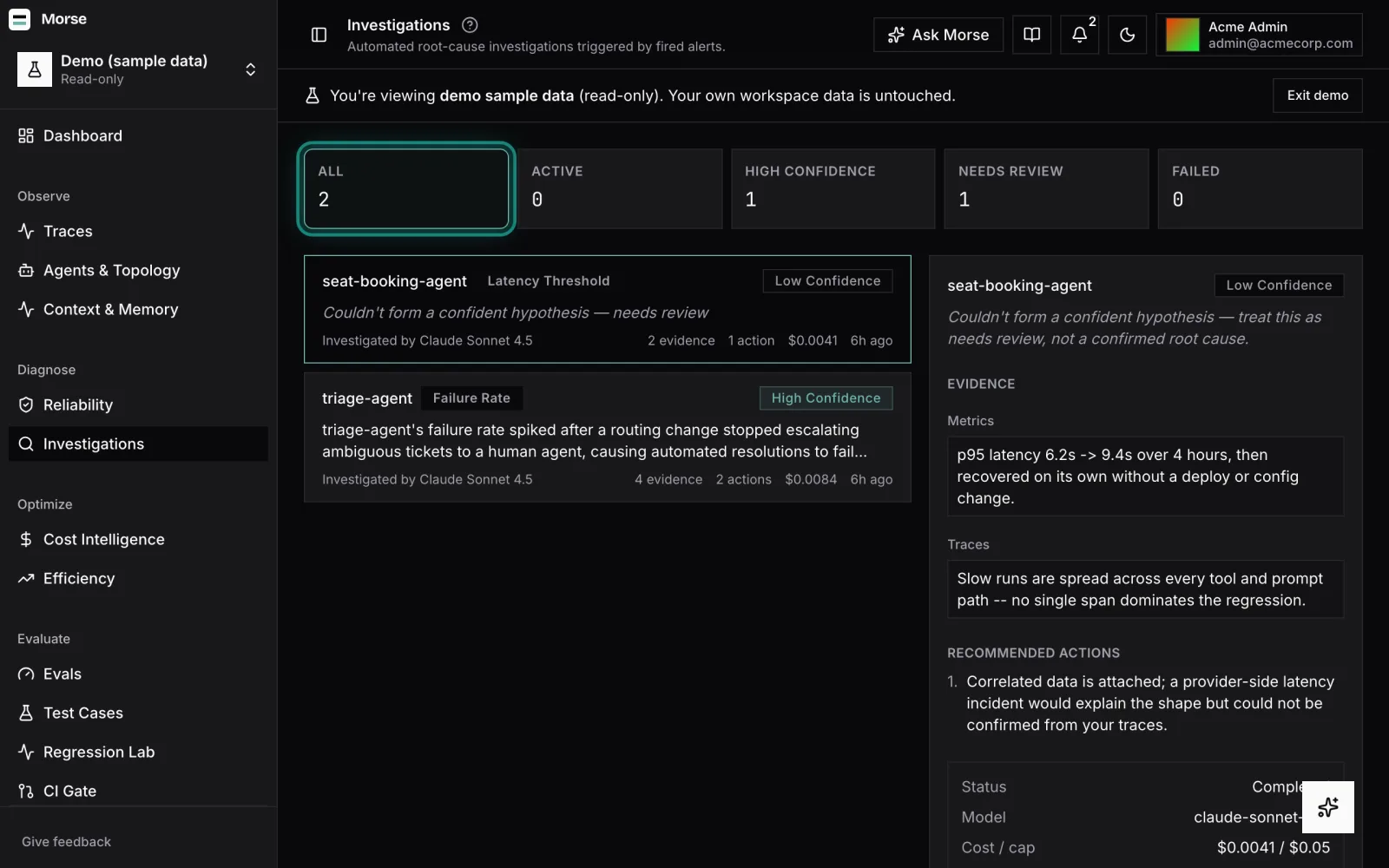Filter by ACTIVE investigations

click(x=620, y=188)
